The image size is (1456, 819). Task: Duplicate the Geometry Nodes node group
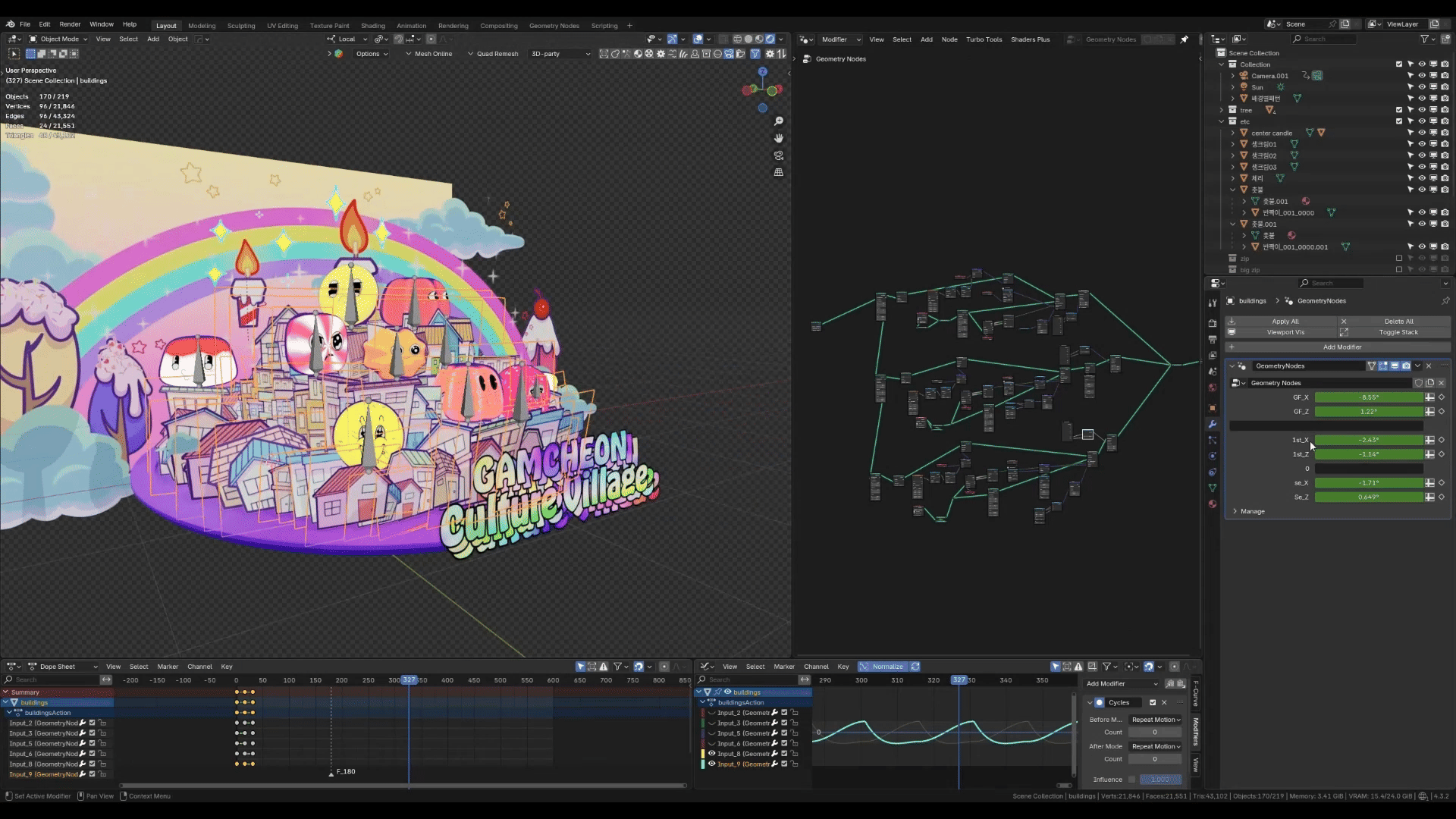pos(1430,383)
